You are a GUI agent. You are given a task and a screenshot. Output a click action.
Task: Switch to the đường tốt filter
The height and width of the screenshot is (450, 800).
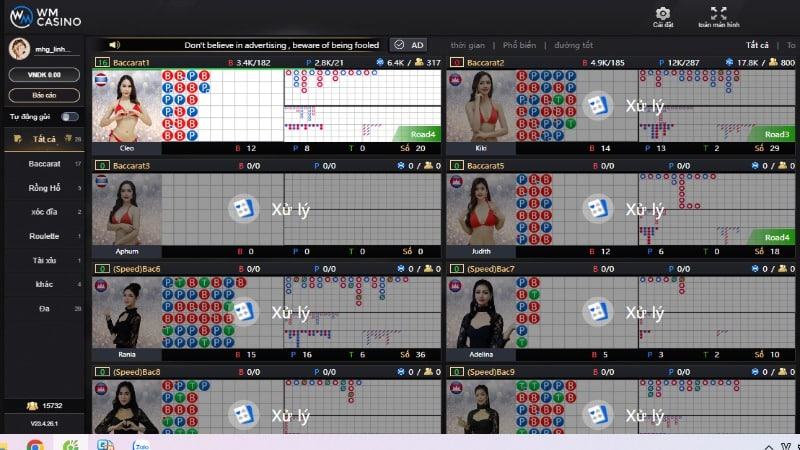click(x=574, y=45)
